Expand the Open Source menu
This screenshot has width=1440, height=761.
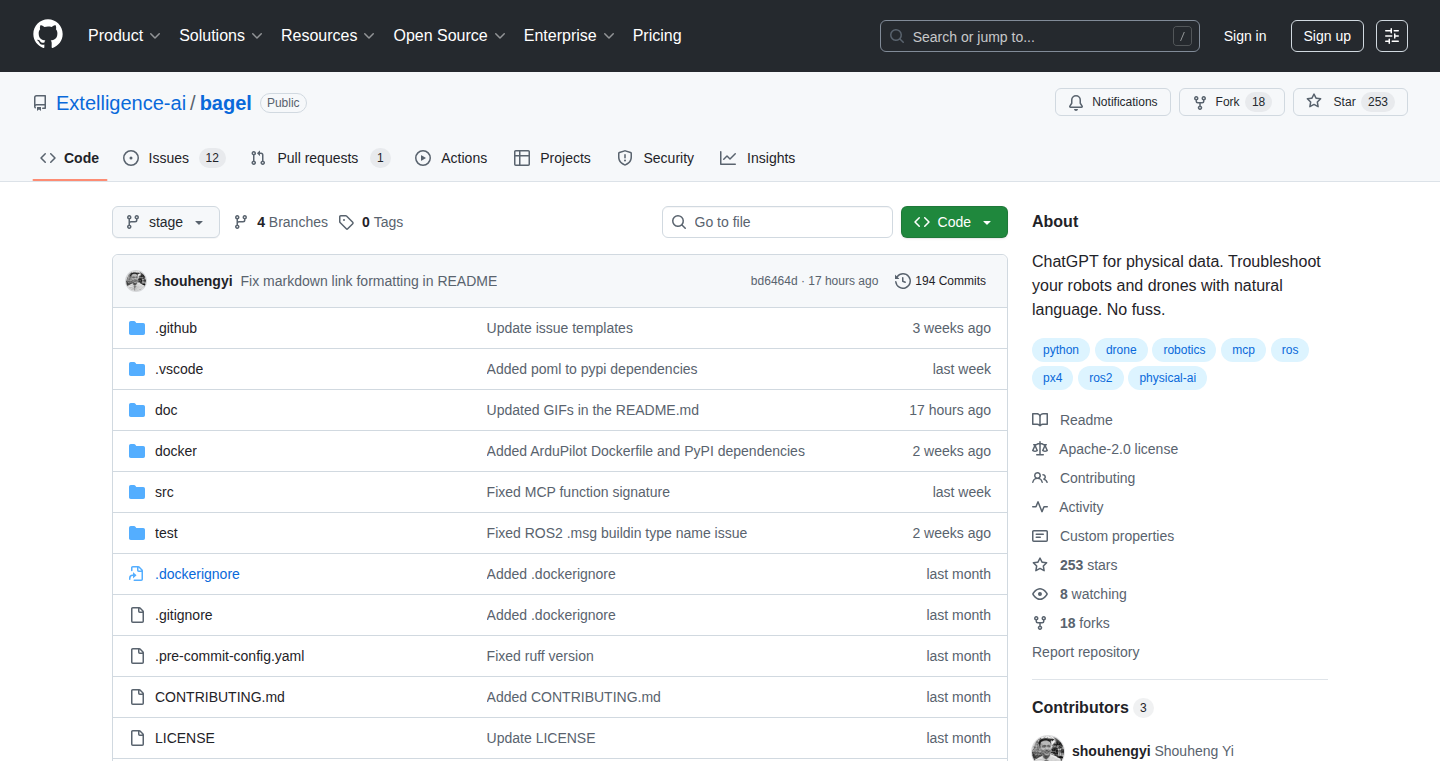click(450, 36)
